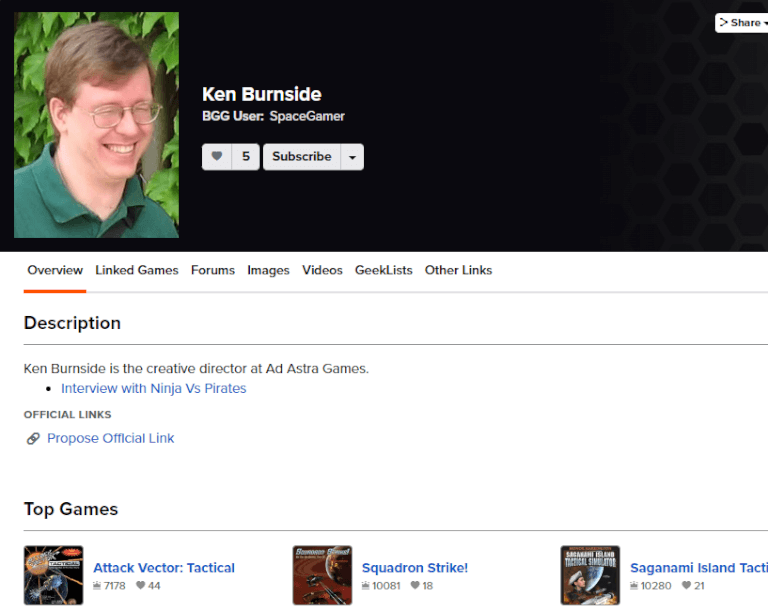Select the Overview tab

click(x=55, y=270)
